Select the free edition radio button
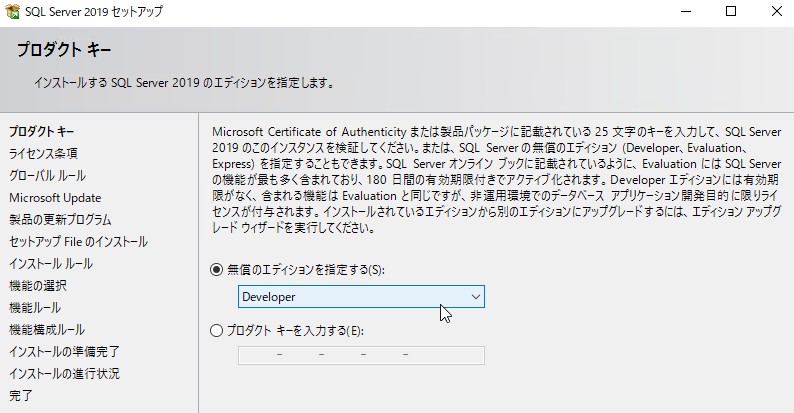This screenshot has width=794, height=413. [216, 270]
